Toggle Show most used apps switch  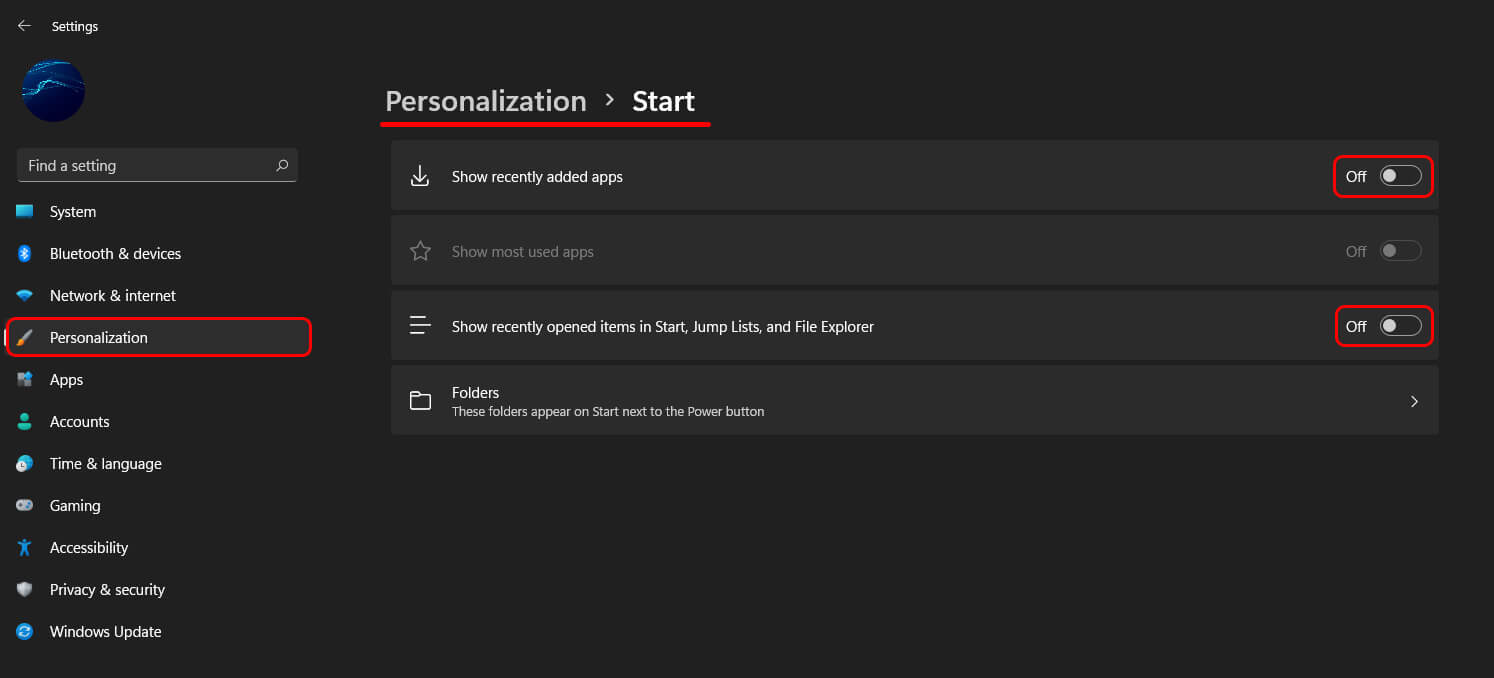[x=1400, y=251]
